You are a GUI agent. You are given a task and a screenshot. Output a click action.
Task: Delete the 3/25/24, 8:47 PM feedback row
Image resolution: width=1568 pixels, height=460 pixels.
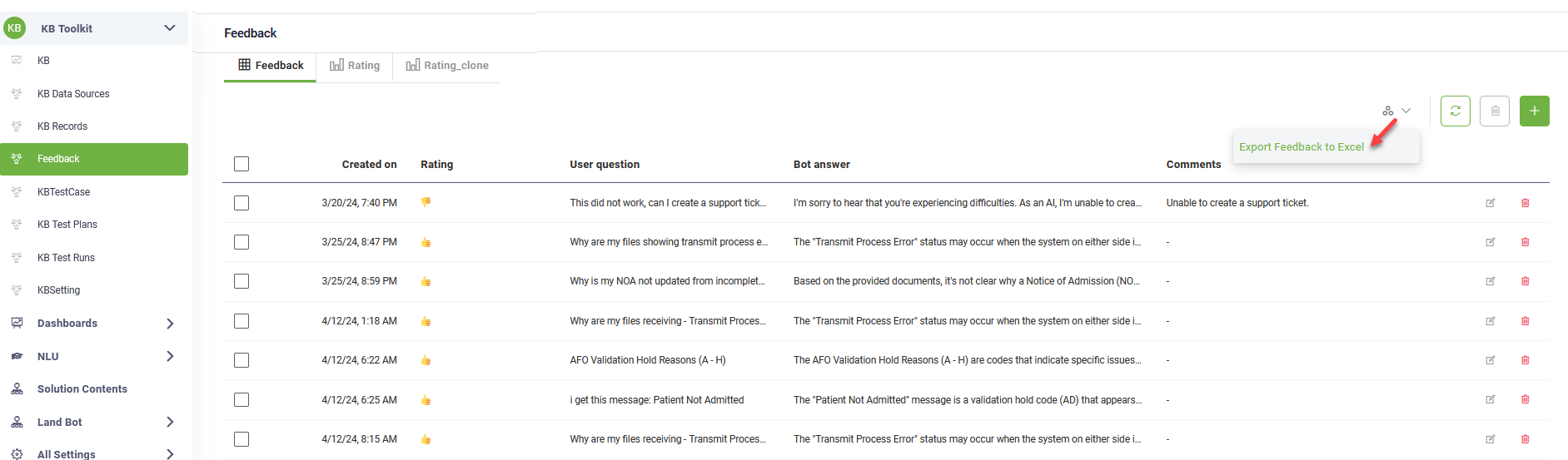tap(1526, 242)
